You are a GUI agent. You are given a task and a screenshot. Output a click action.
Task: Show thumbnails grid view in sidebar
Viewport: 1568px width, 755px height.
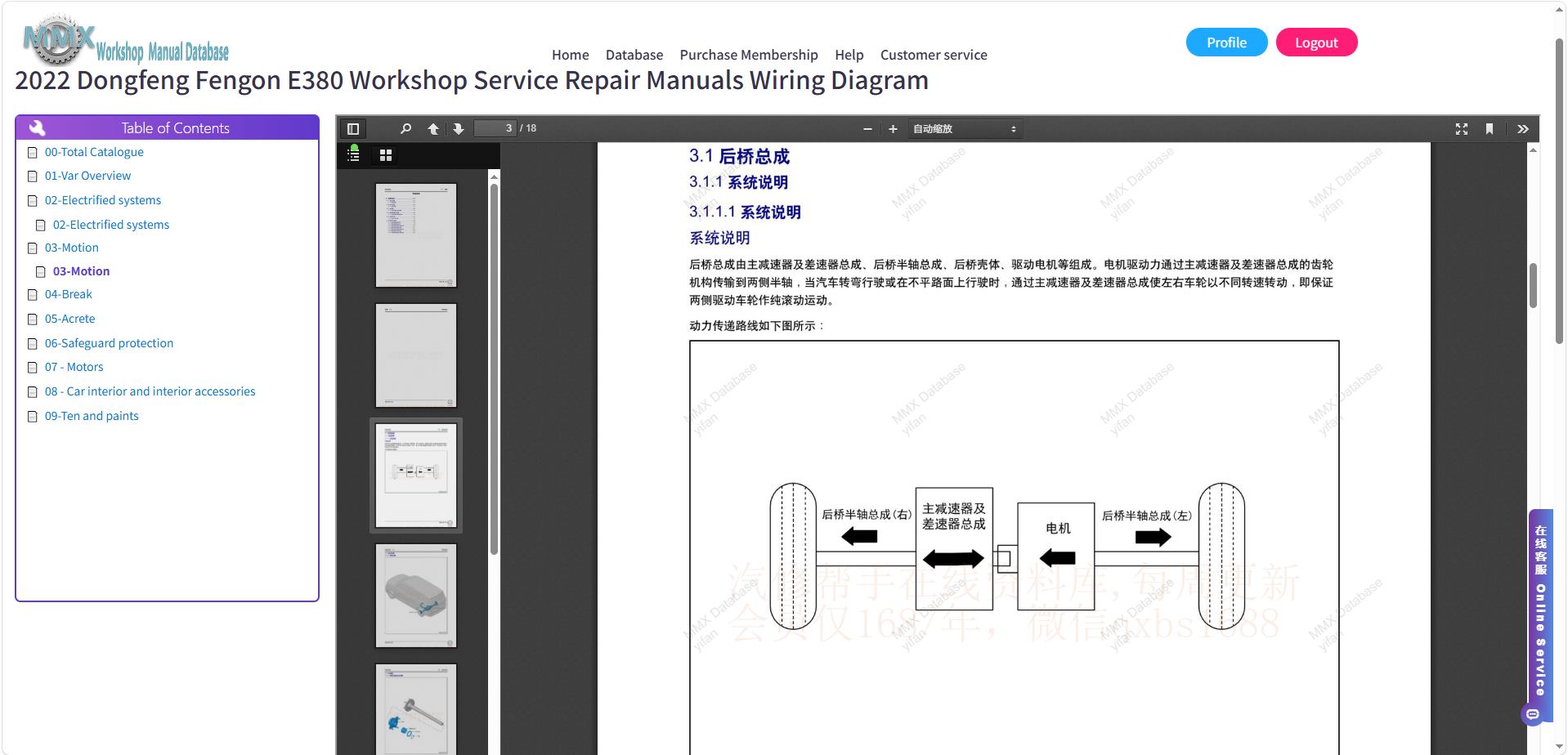386,155
